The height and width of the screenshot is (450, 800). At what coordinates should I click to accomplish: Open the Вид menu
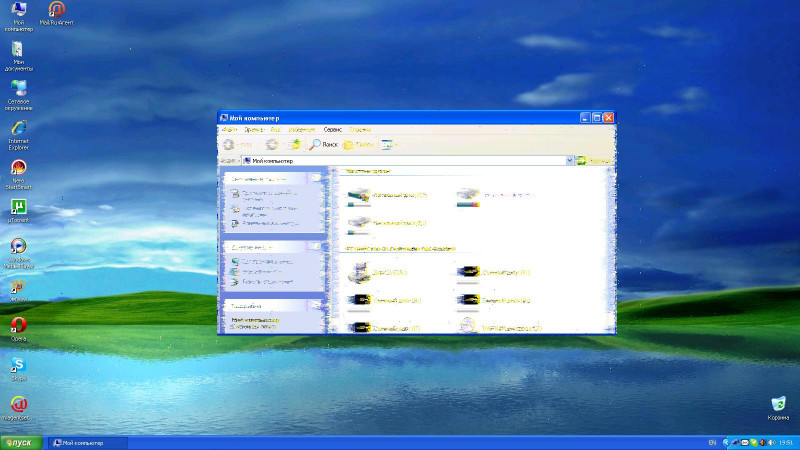(x=276, y=130)
